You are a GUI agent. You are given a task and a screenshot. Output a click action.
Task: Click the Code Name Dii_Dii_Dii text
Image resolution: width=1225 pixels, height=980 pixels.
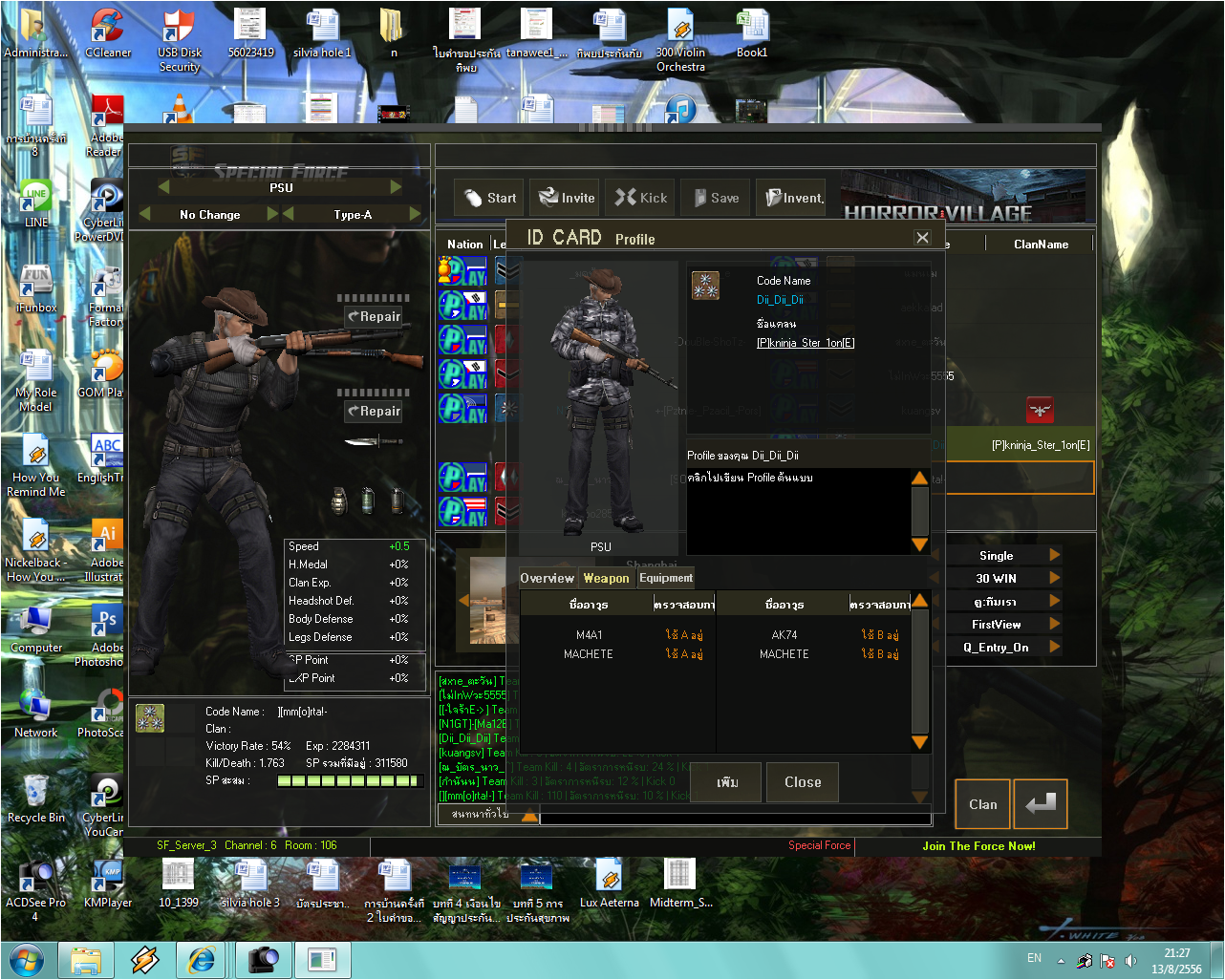(x=780, y=300)
